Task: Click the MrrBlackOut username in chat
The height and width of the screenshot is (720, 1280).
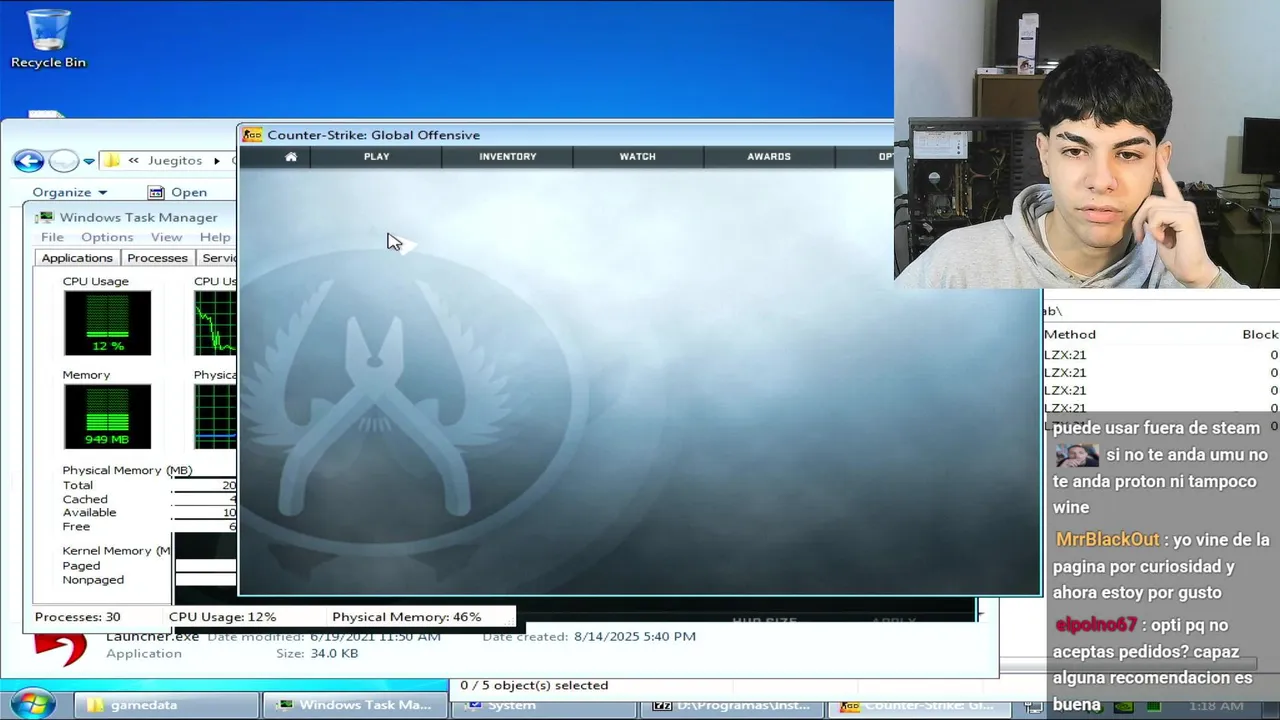Action: coord(1108,540)
